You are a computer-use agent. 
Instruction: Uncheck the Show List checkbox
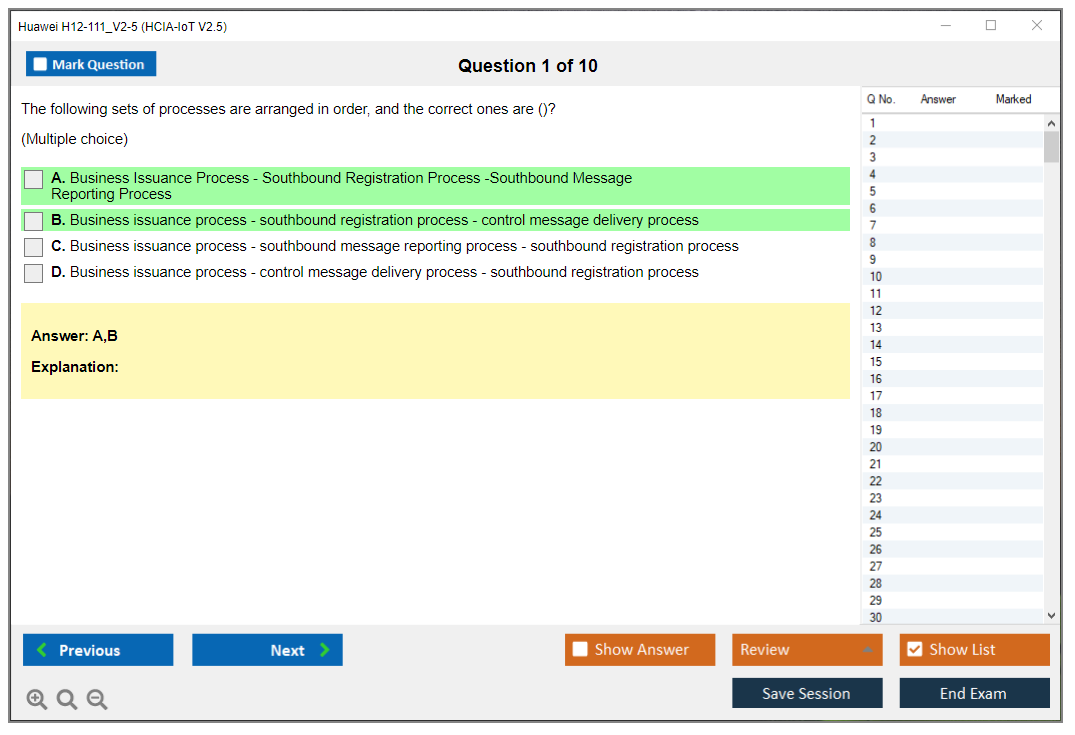914,650
